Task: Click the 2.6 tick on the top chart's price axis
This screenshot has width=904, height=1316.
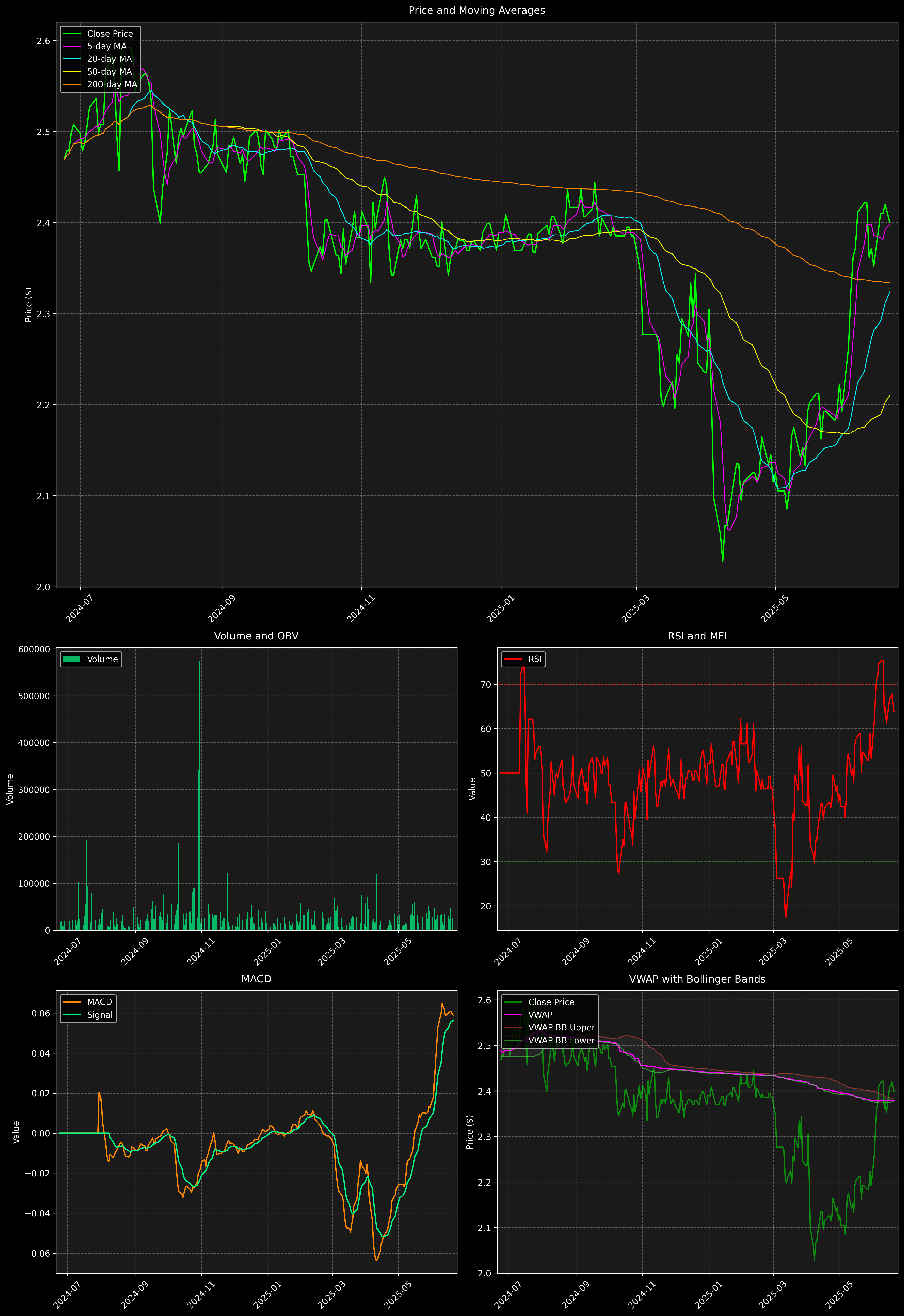Action: pos(44,41)
